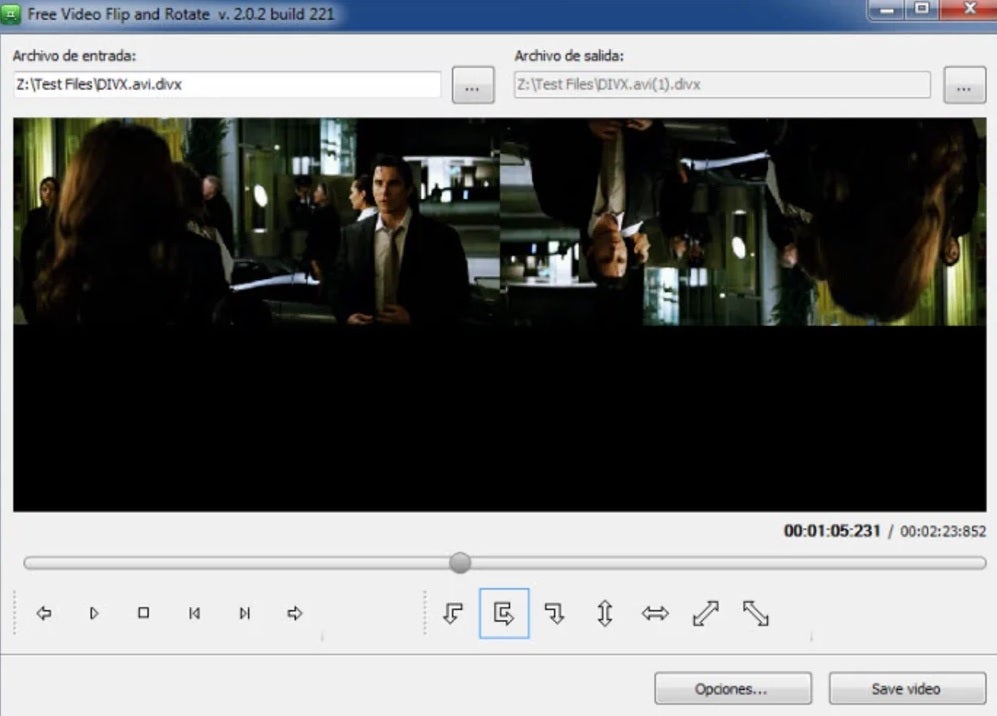Viewport: 997px width, 716px height.
Task: Browse for input file with ... button
Action: pyautogui.click(x=473, y=86)
